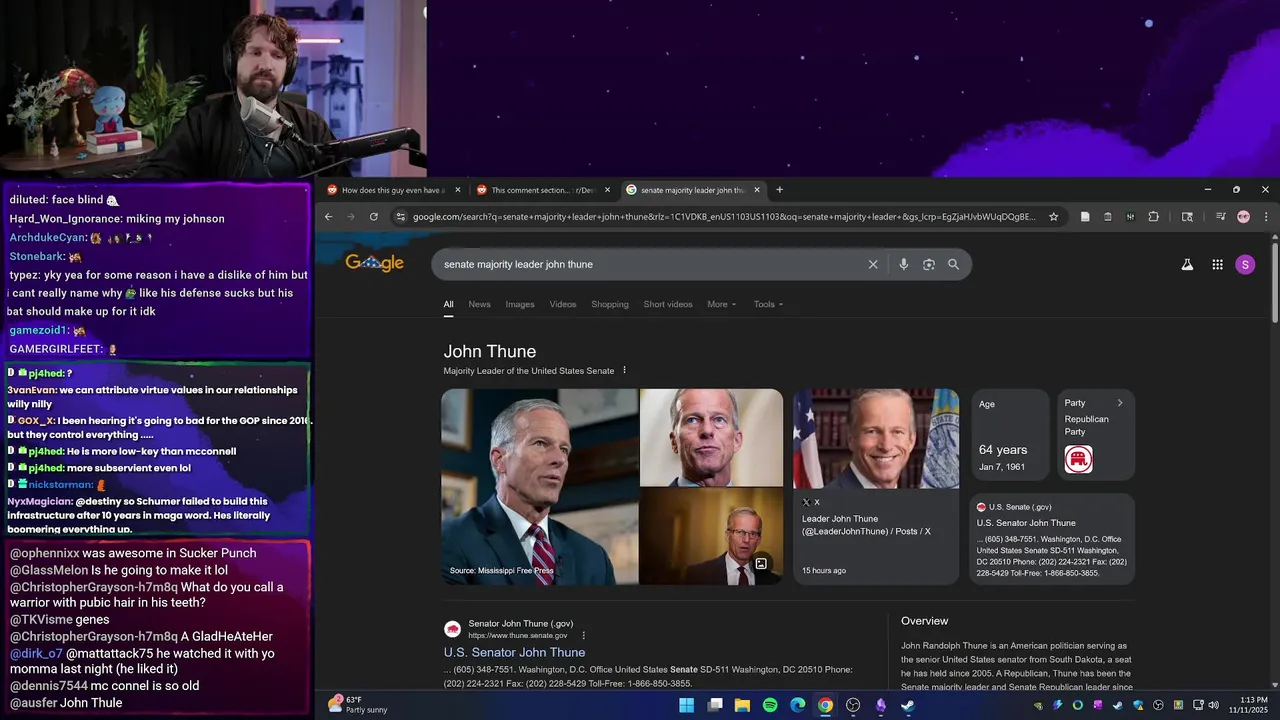Bookmark this page with the star icon

pyautogui.click(x=1053, y=216)
